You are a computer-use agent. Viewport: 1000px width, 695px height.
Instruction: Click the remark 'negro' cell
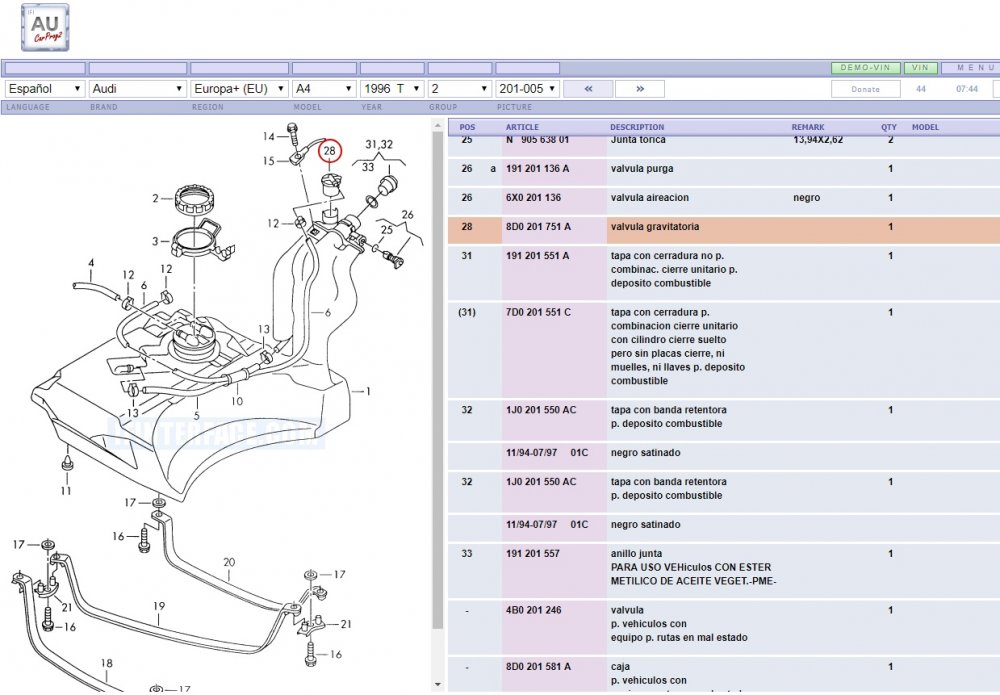(806, 198)
